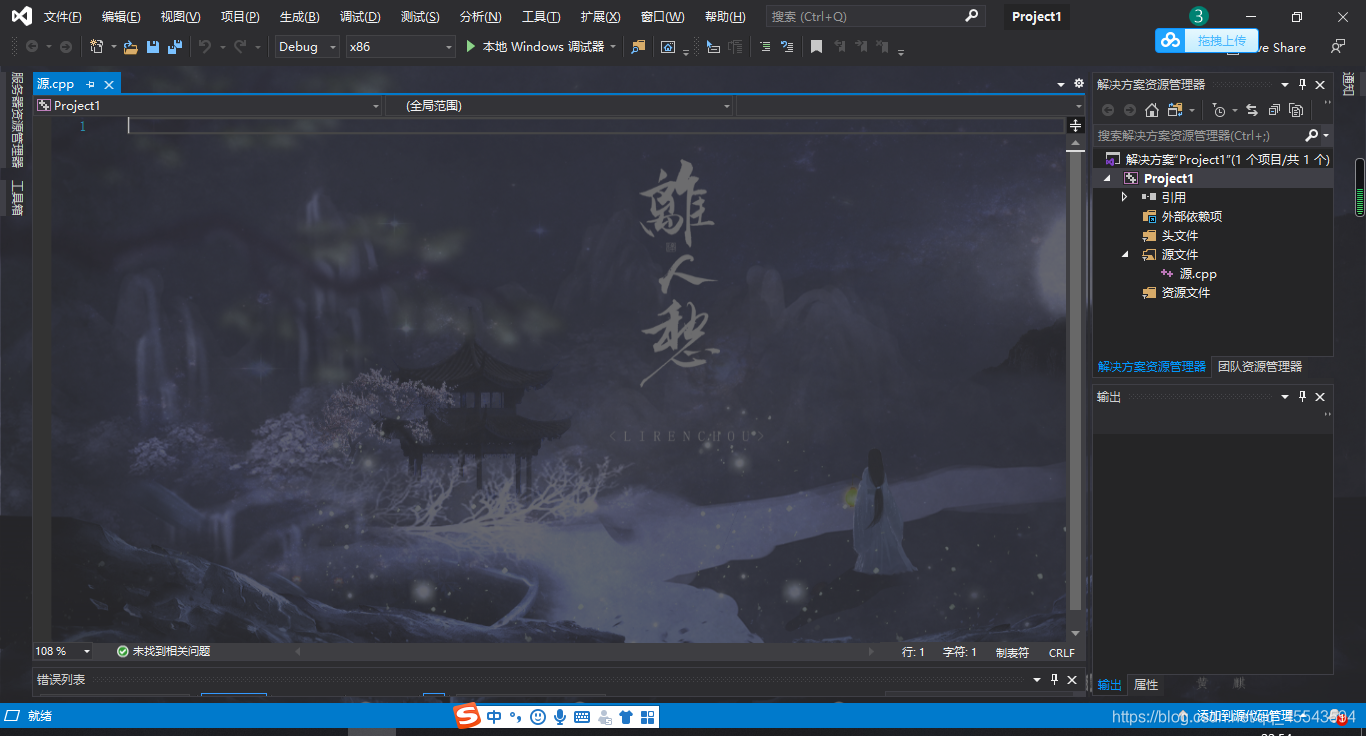Click the Sogou input method S icon
Viewport: 1366px width, 736px height.
[468, 716]
